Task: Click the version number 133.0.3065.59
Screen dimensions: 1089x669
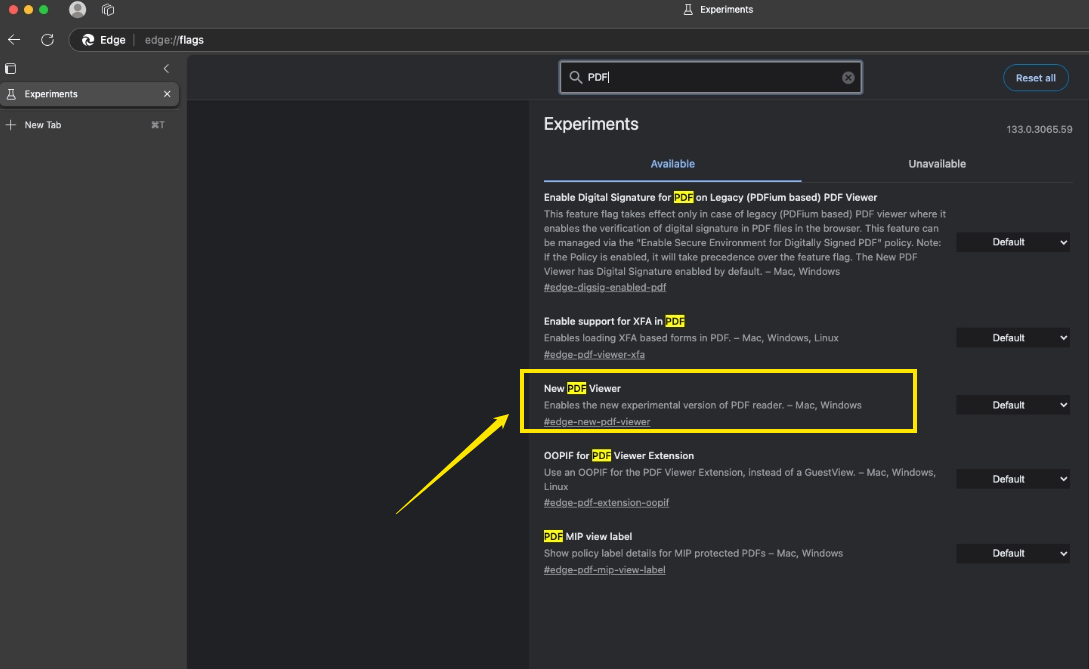Action: 1039,129
